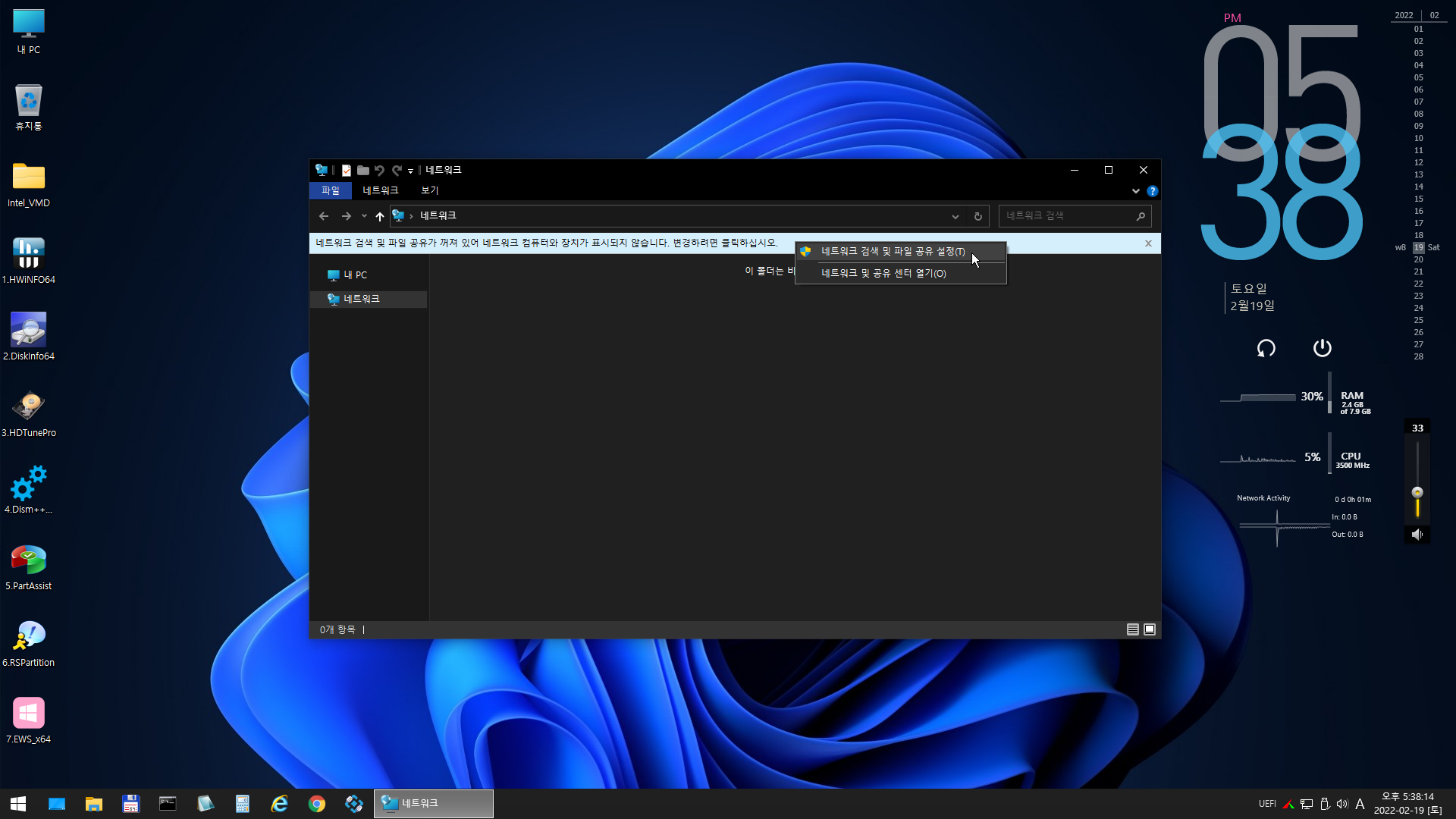Open File Explorer from the taskbar
Image resolution: width=1456 pixels, height=819 pixels.
point(94,804)
